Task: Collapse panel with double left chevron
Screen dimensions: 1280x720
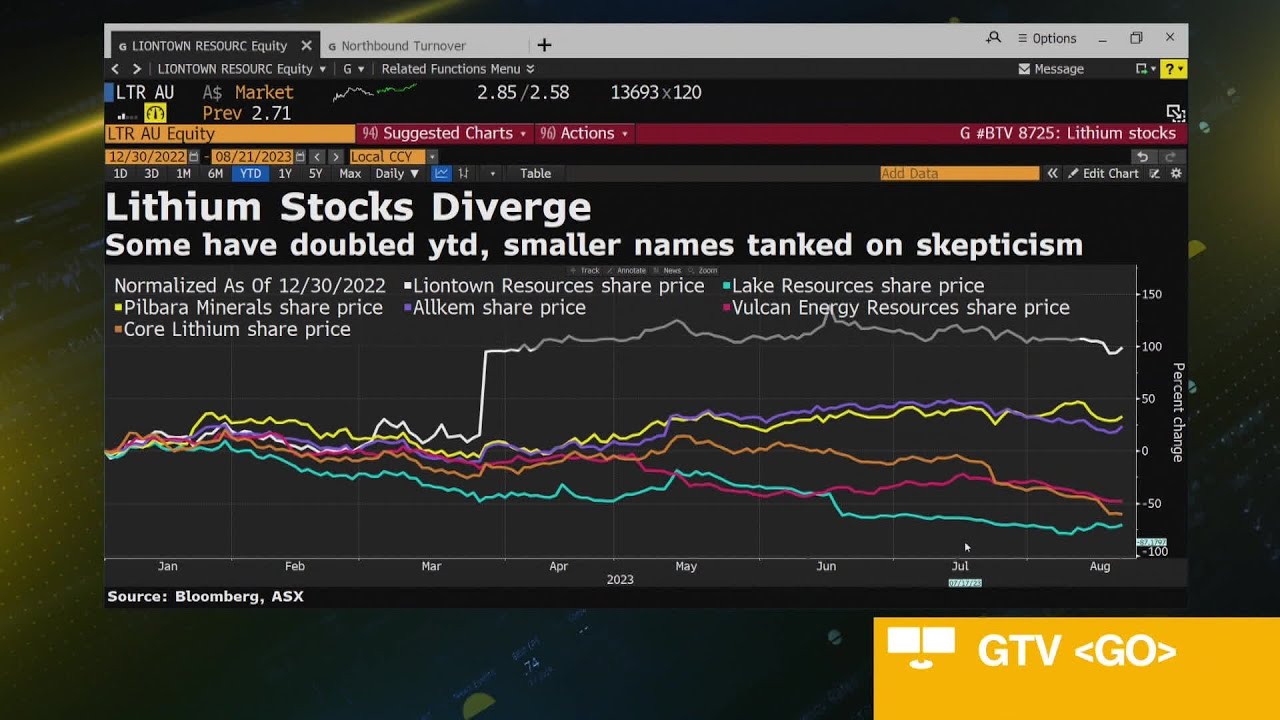Action: (1052, 173)
